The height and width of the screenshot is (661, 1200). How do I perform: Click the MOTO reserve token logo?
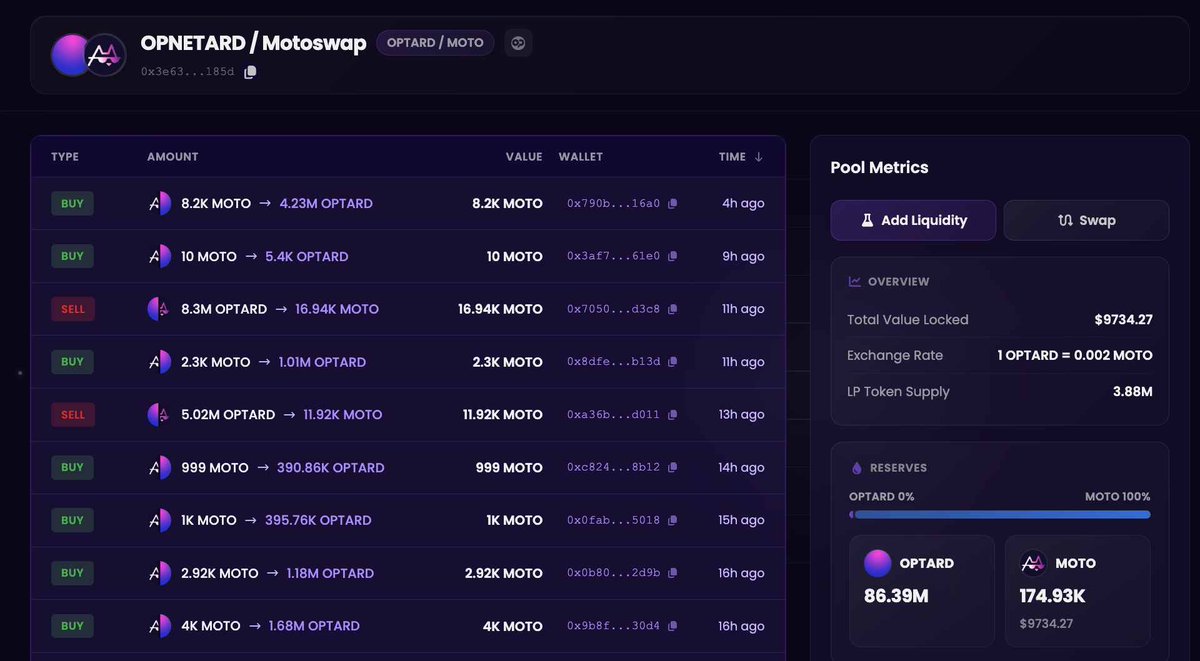(x=1033, y=563)
